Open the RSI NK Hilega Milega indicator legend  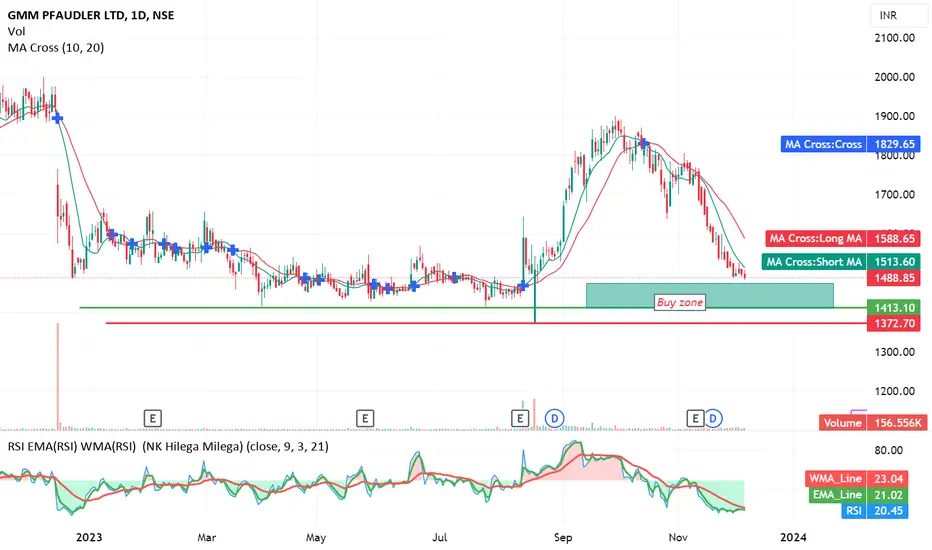tap(168, 446)
